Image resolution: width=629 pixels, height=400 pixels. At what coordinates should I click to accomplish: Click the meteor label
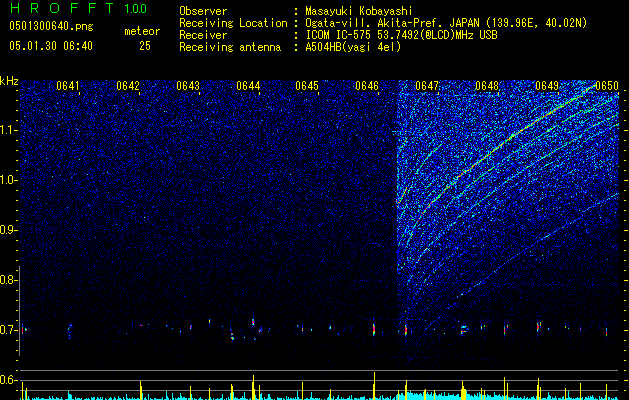pyautogui.click(x=142, y=31)
